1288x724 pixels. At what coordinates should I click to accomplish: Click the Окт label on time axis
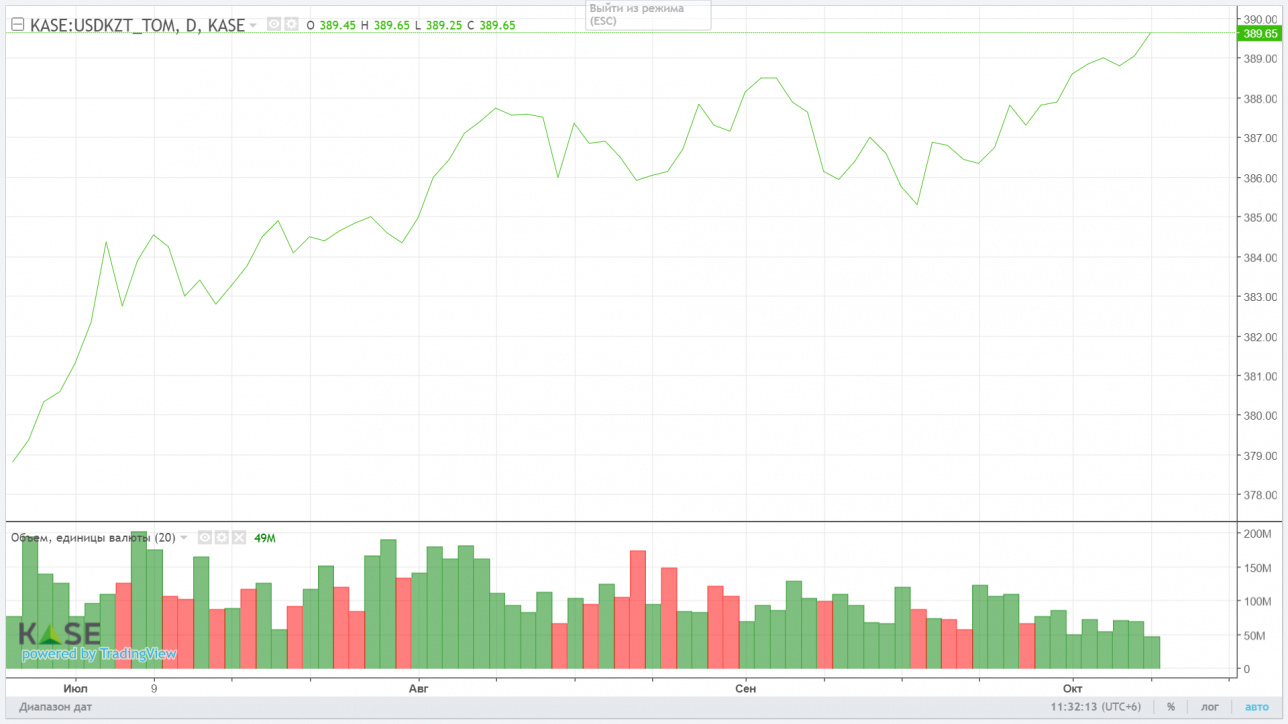1073,689
